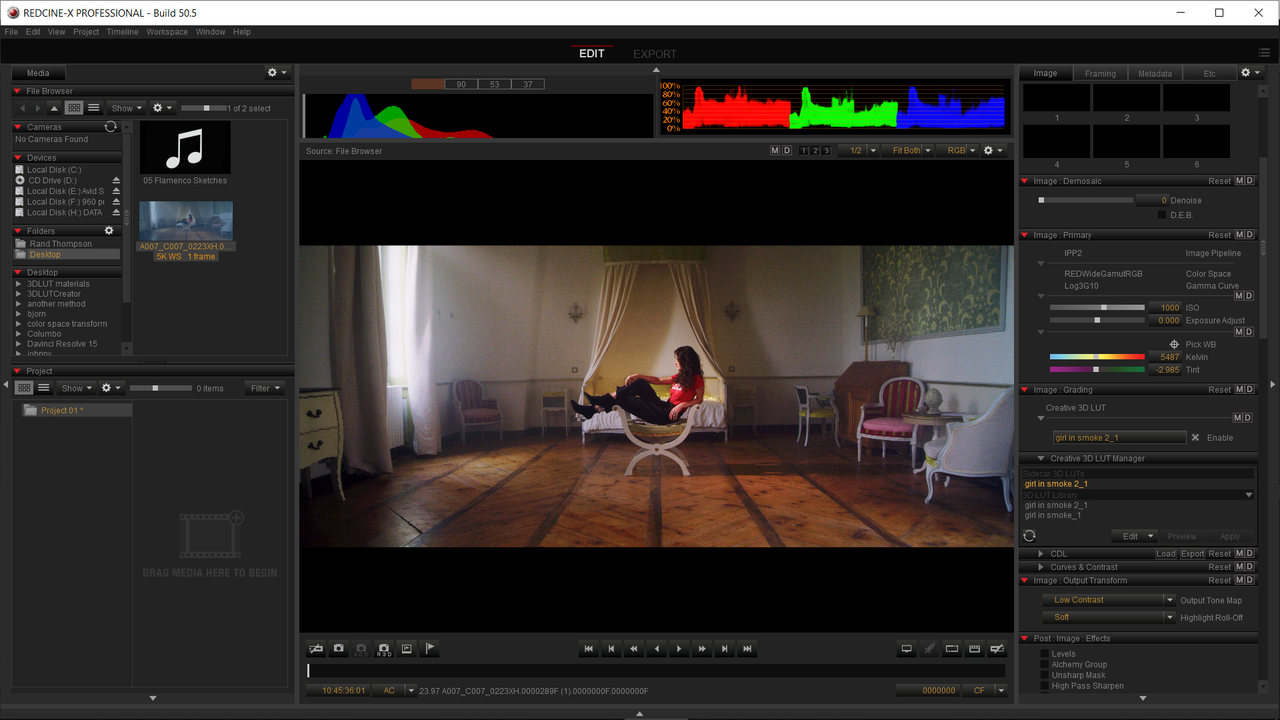Toggle the M button in Image Demosaic header

[1239, 181]
